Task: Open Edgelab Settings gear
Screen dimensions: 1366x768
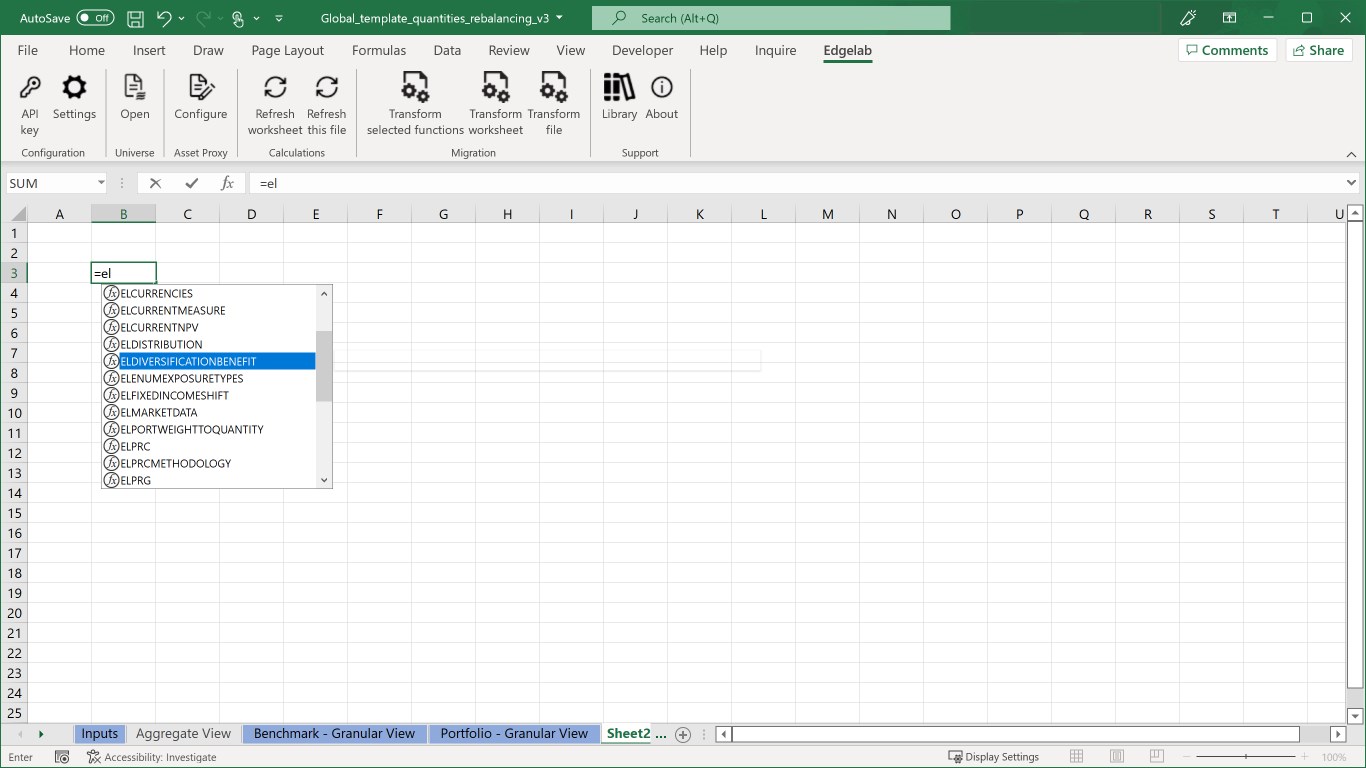Action: coord(74,98)
